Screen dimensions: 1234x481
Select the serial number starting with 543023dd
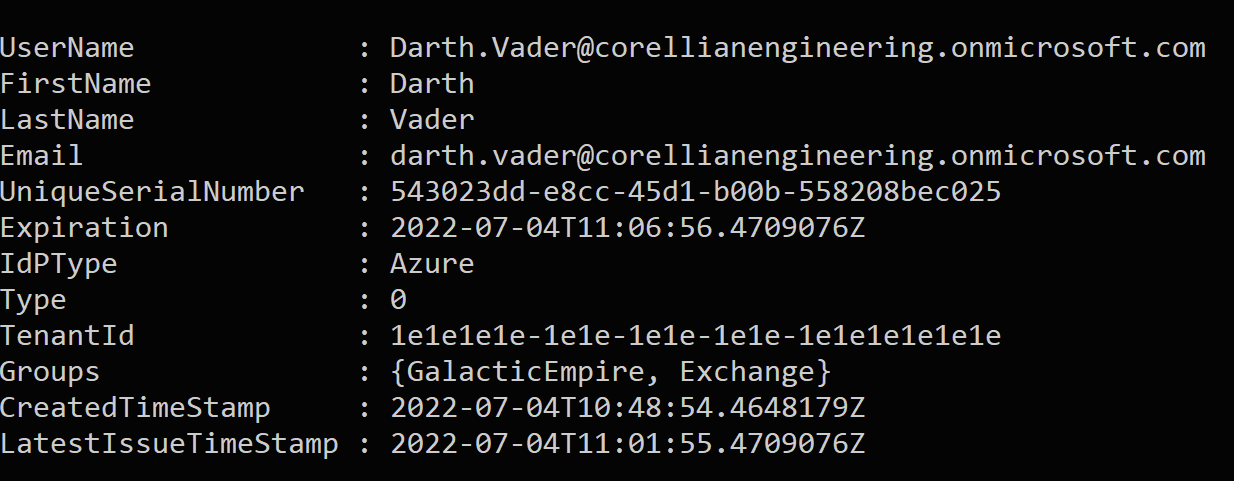pos(695,192)
